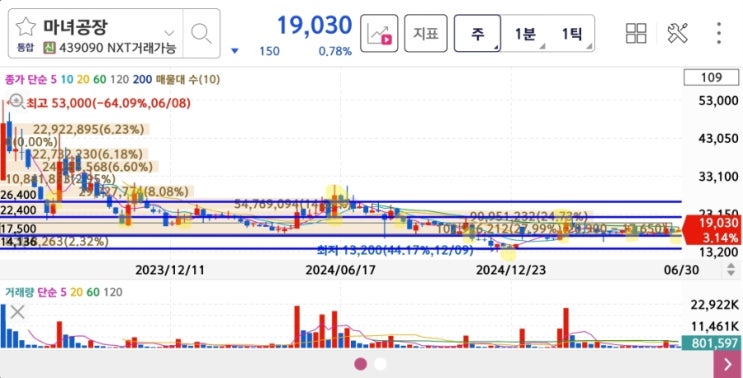Click the current price 19,030
743x378 pixels.
point(315,25)
